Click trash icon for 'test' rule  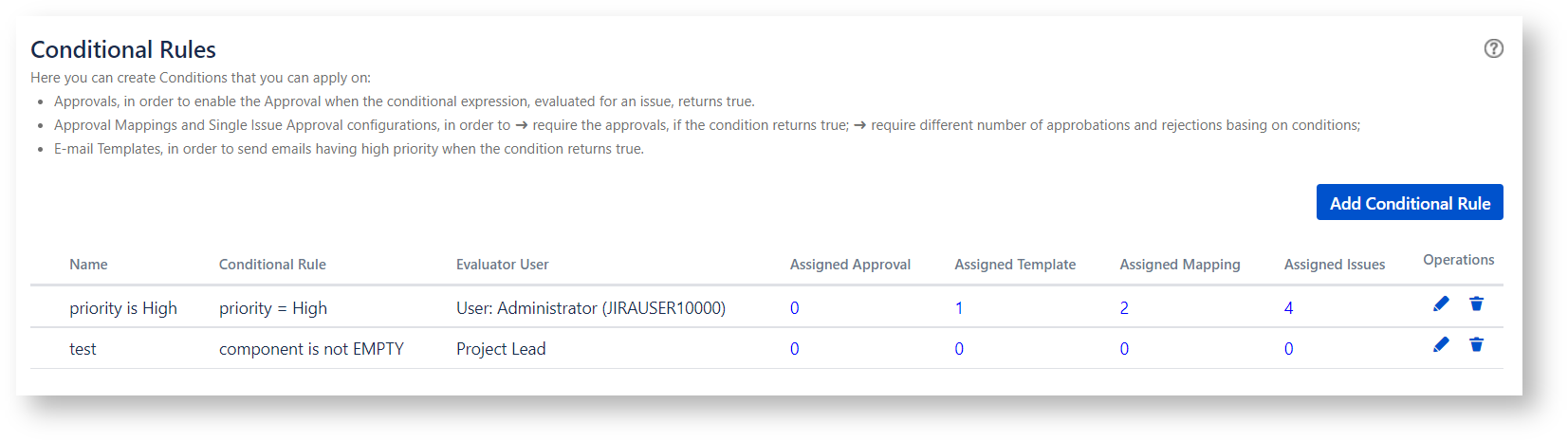(1476, 344)
